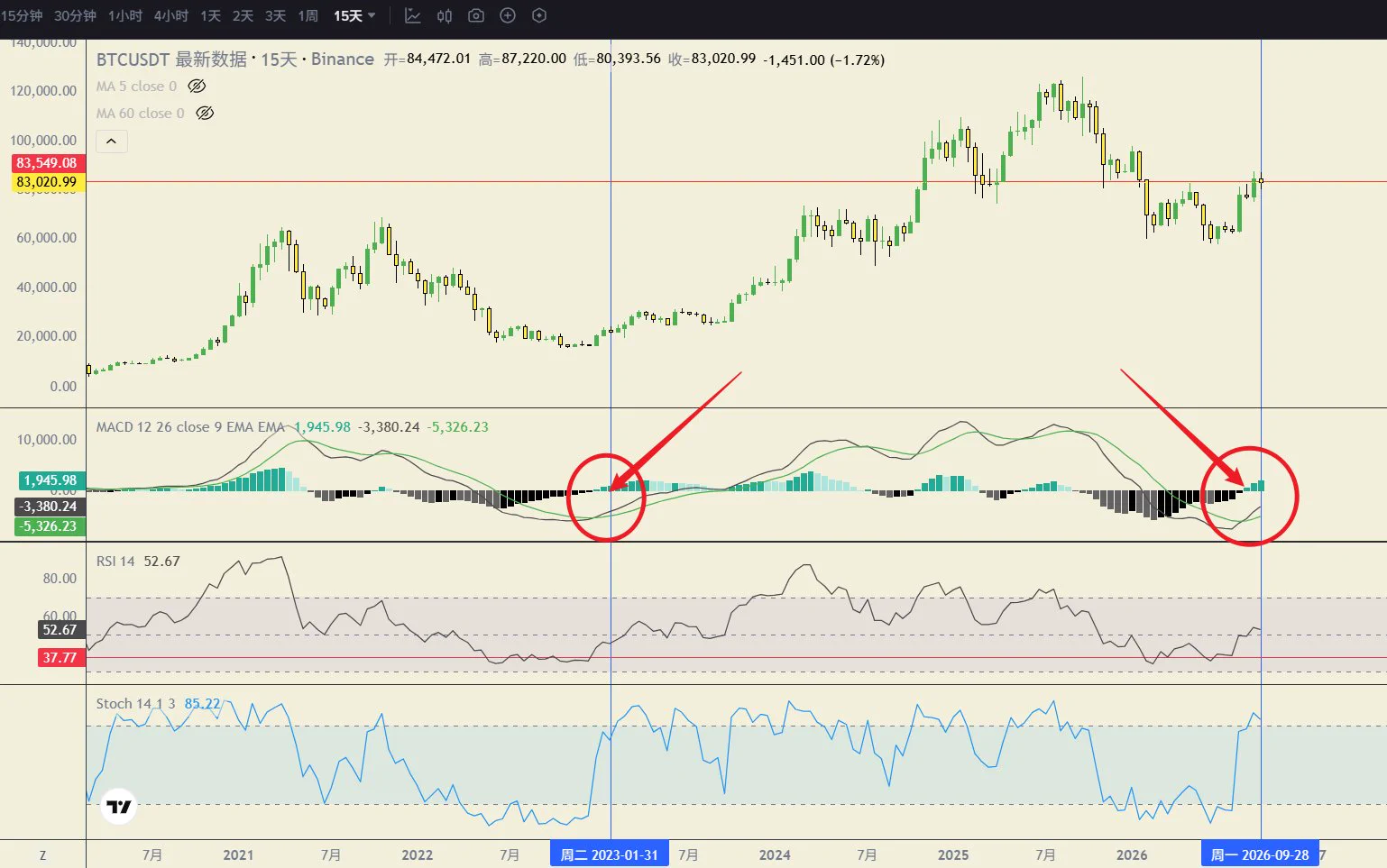Choose the 2天 interval
The image size is (1387, 868).
pos(243,15)
